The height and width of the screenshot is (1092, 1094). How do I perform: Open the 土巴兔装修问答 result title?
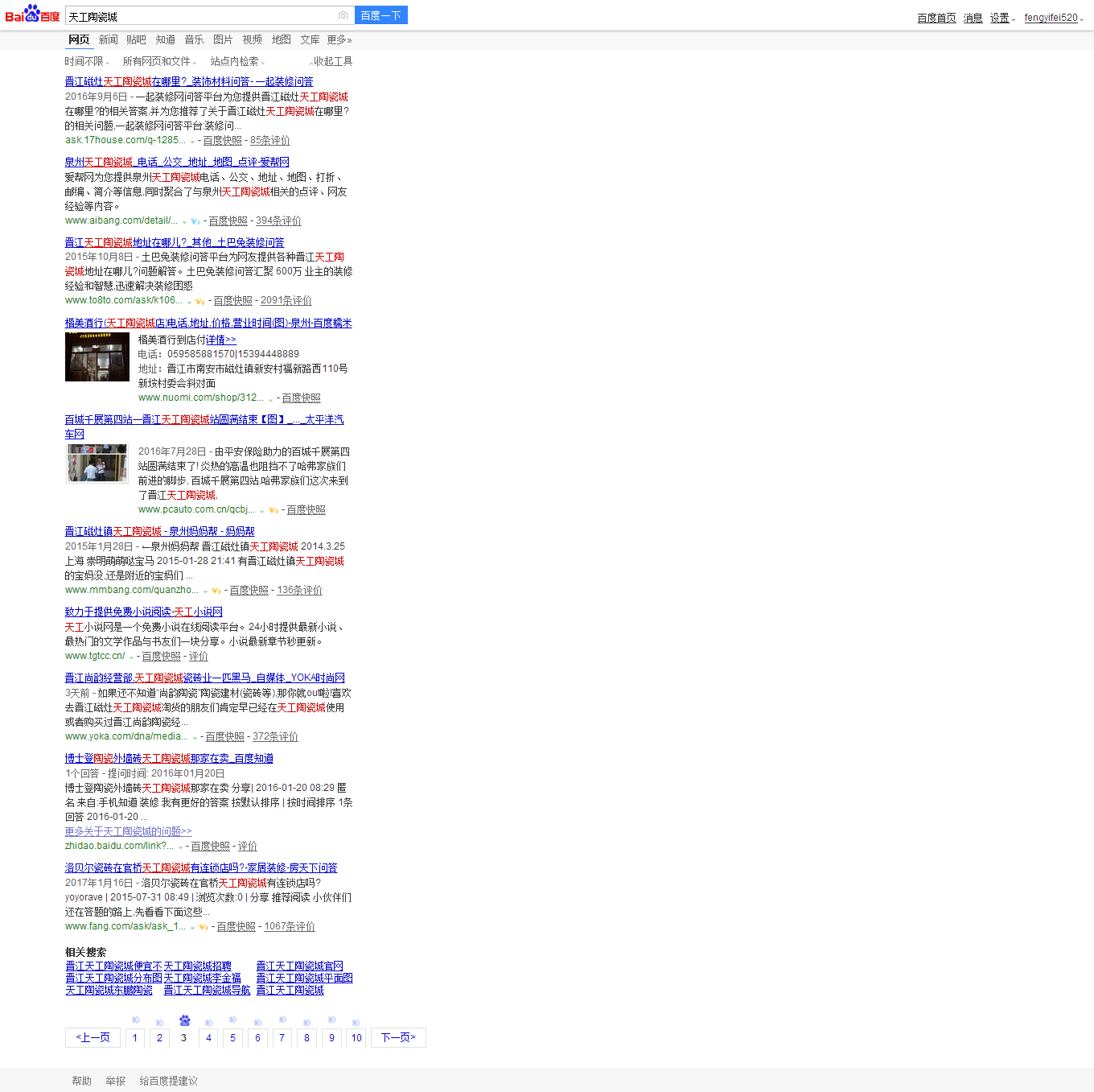tap(175, 242)
